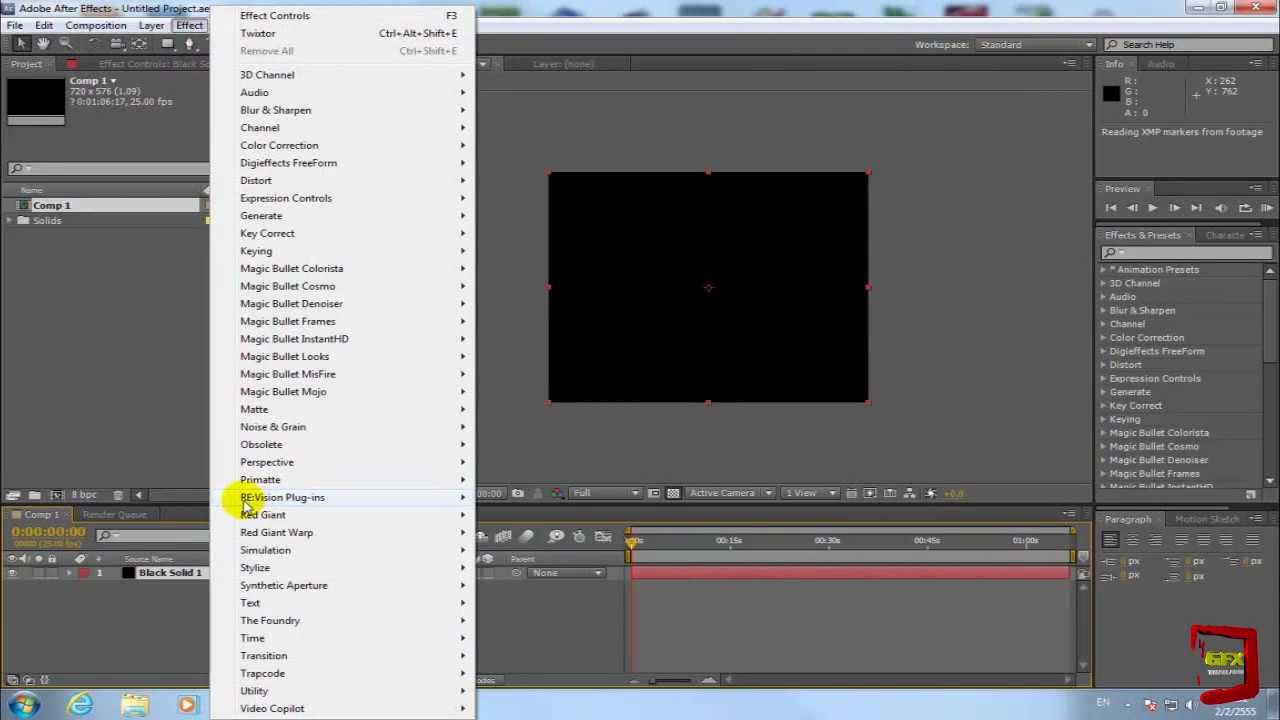Jump to first frame in Preview panel

coord(1110,208)
